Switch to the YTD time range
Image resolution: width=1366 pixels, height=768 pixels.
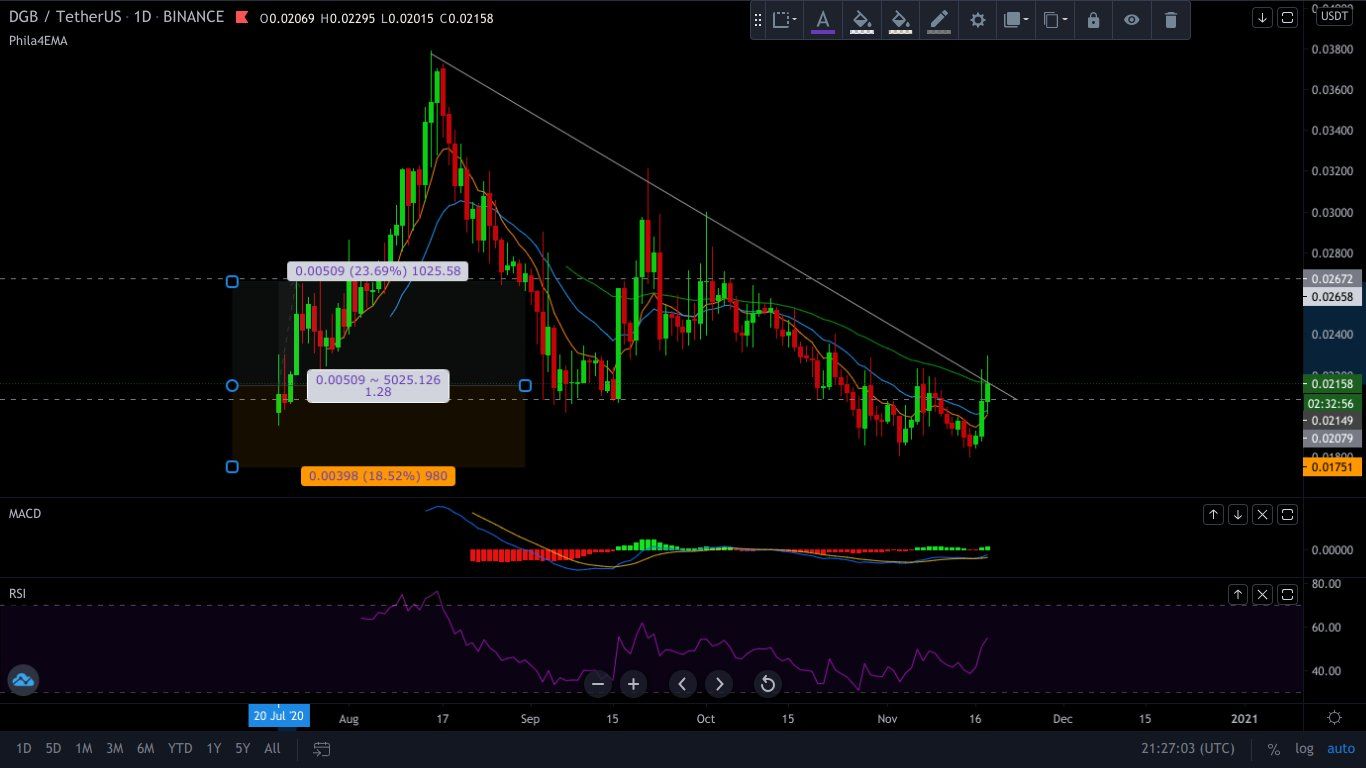click(x=180, y=748)
